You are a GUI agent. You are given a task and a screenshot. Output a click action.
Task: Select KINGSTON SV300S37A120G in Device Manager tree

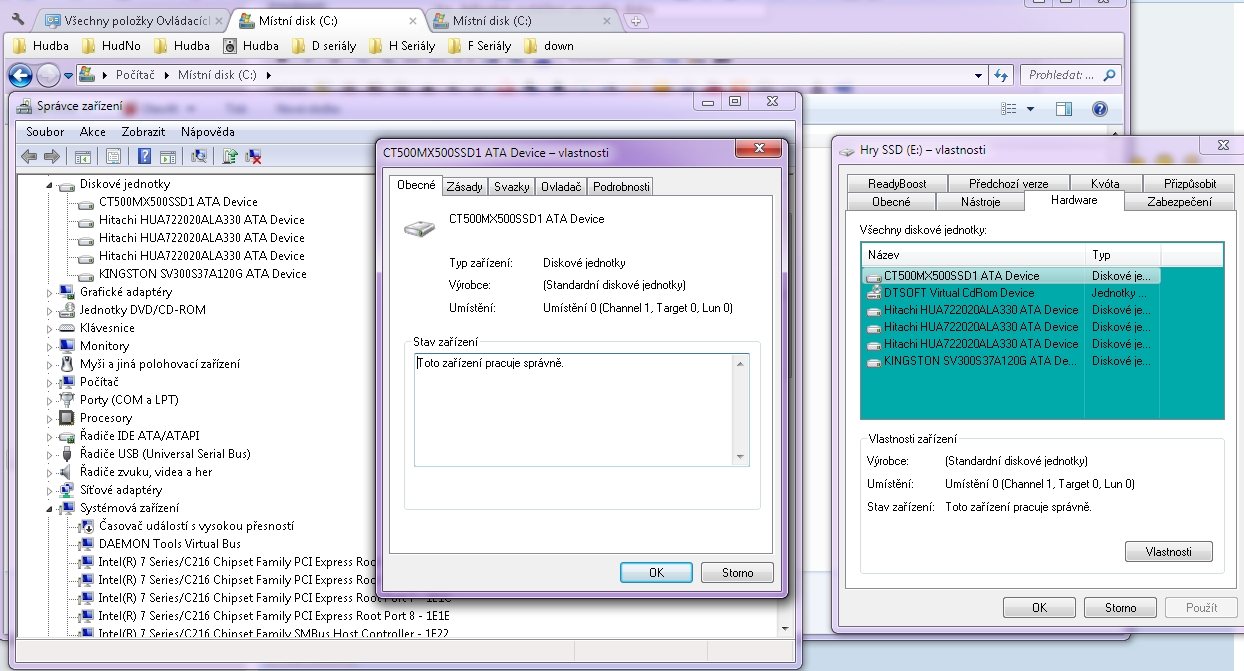(x=202, y=274)
